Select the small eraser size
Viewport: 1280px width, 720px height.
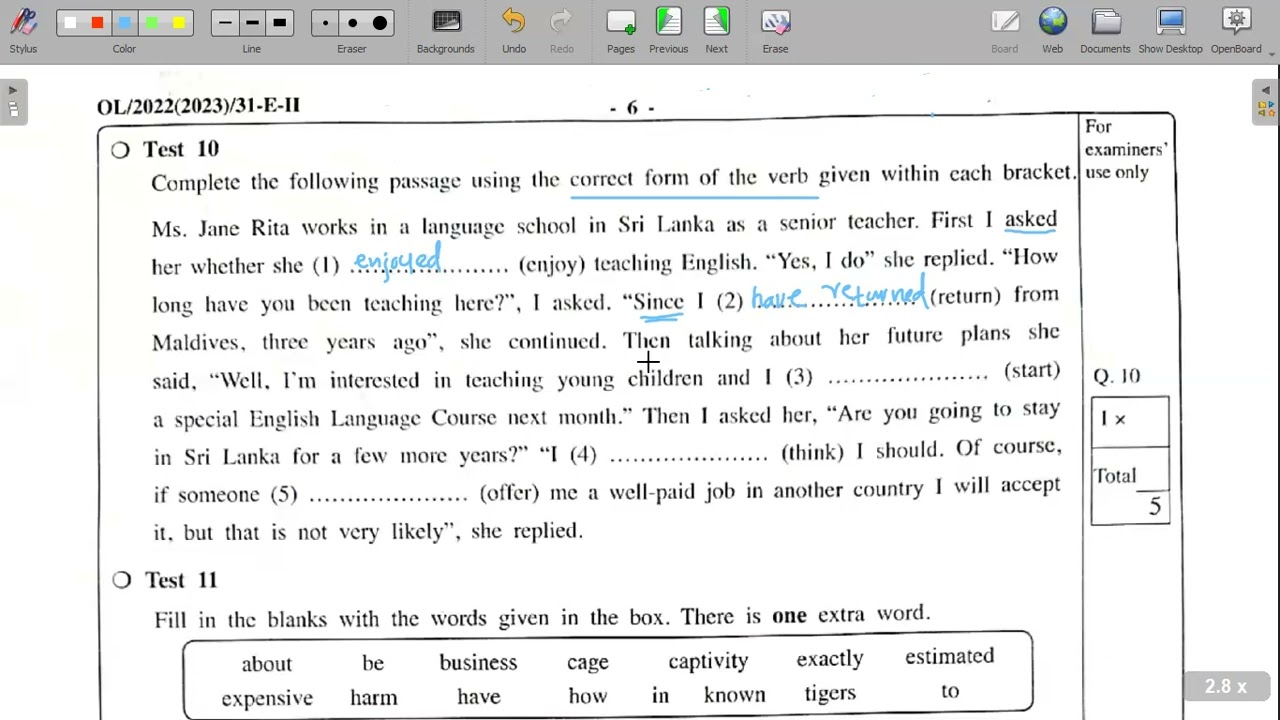(325, 23)
